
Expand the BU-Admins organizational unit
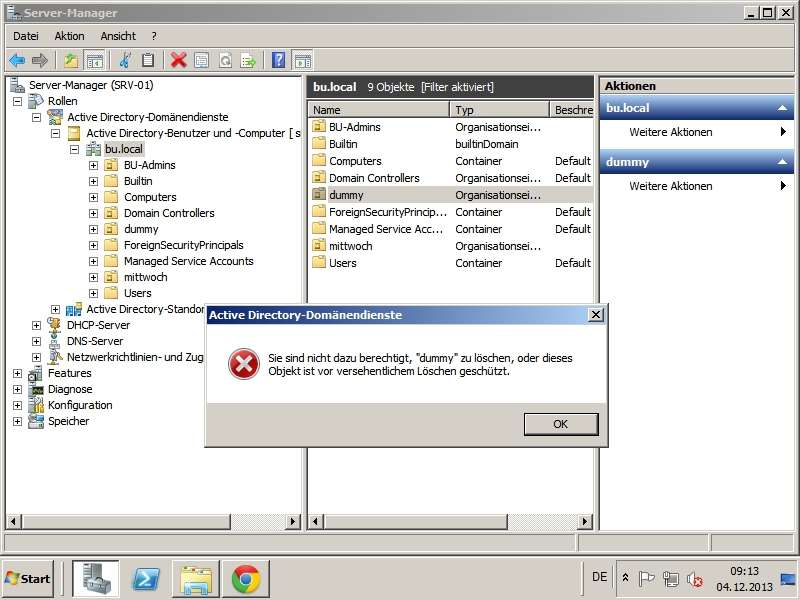click(93, 165)
